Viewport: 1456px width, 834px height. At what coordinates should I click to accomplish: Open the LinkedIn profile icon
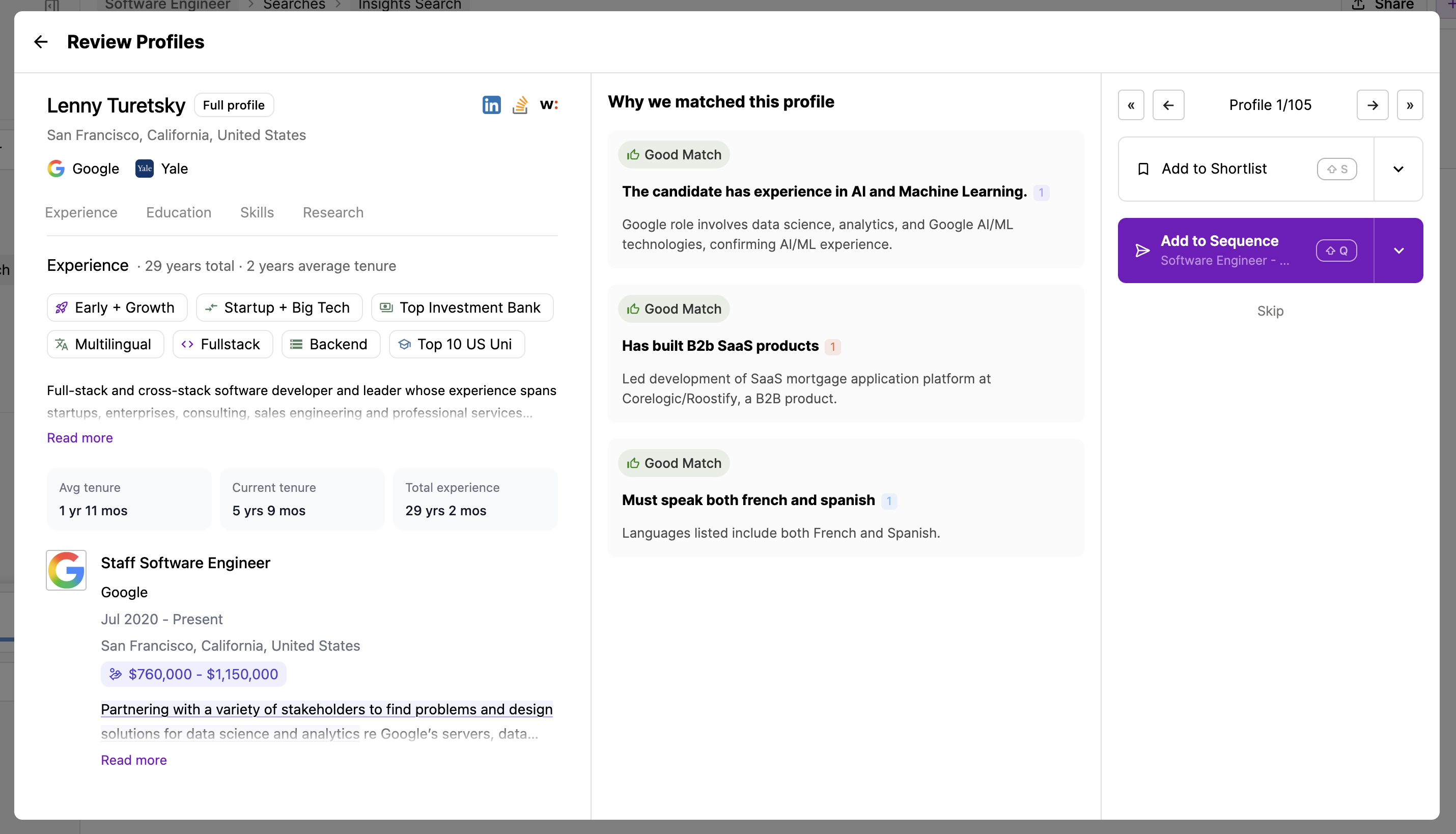[x=491, y=105]
